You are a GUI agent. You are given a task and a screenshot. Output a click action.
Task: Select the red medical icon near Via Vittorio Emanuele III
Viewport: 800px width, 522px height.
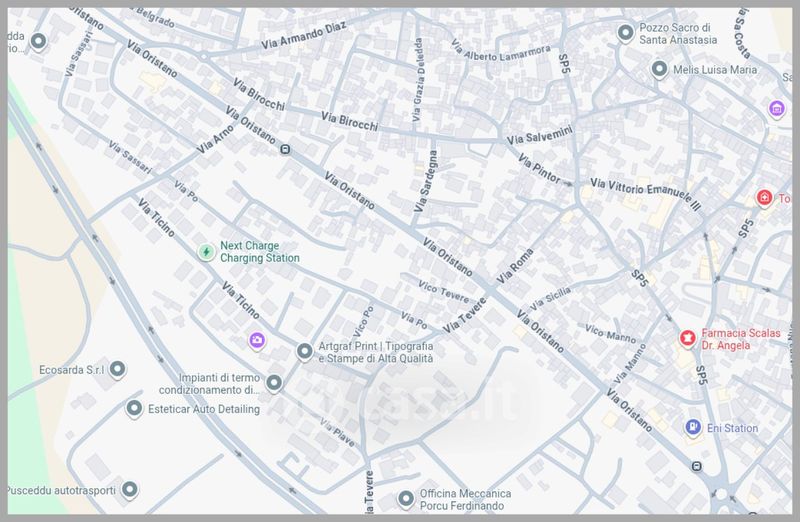[765, 198]
